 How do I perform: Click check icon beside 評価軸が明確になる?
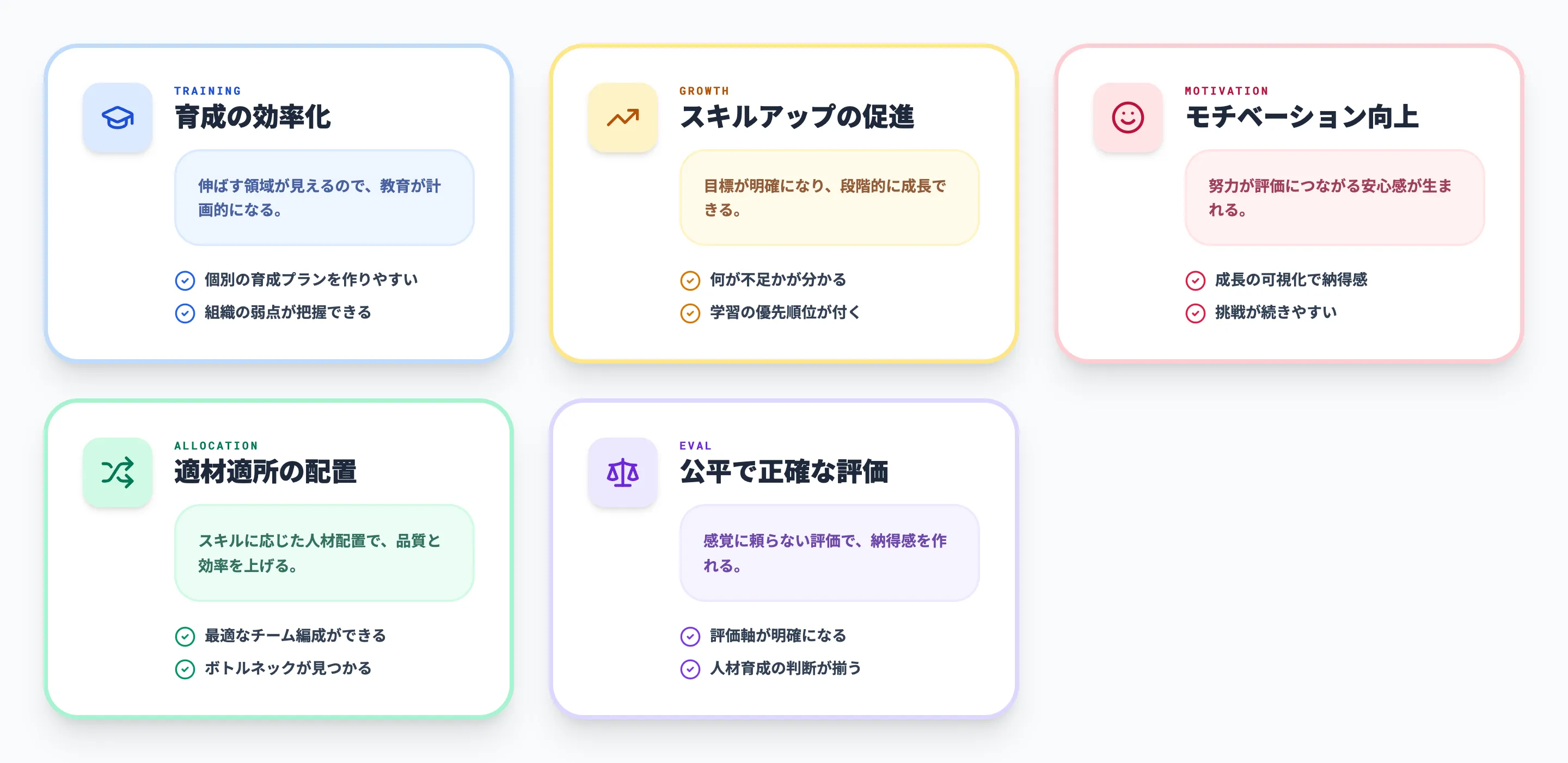(x=690, y=636)
